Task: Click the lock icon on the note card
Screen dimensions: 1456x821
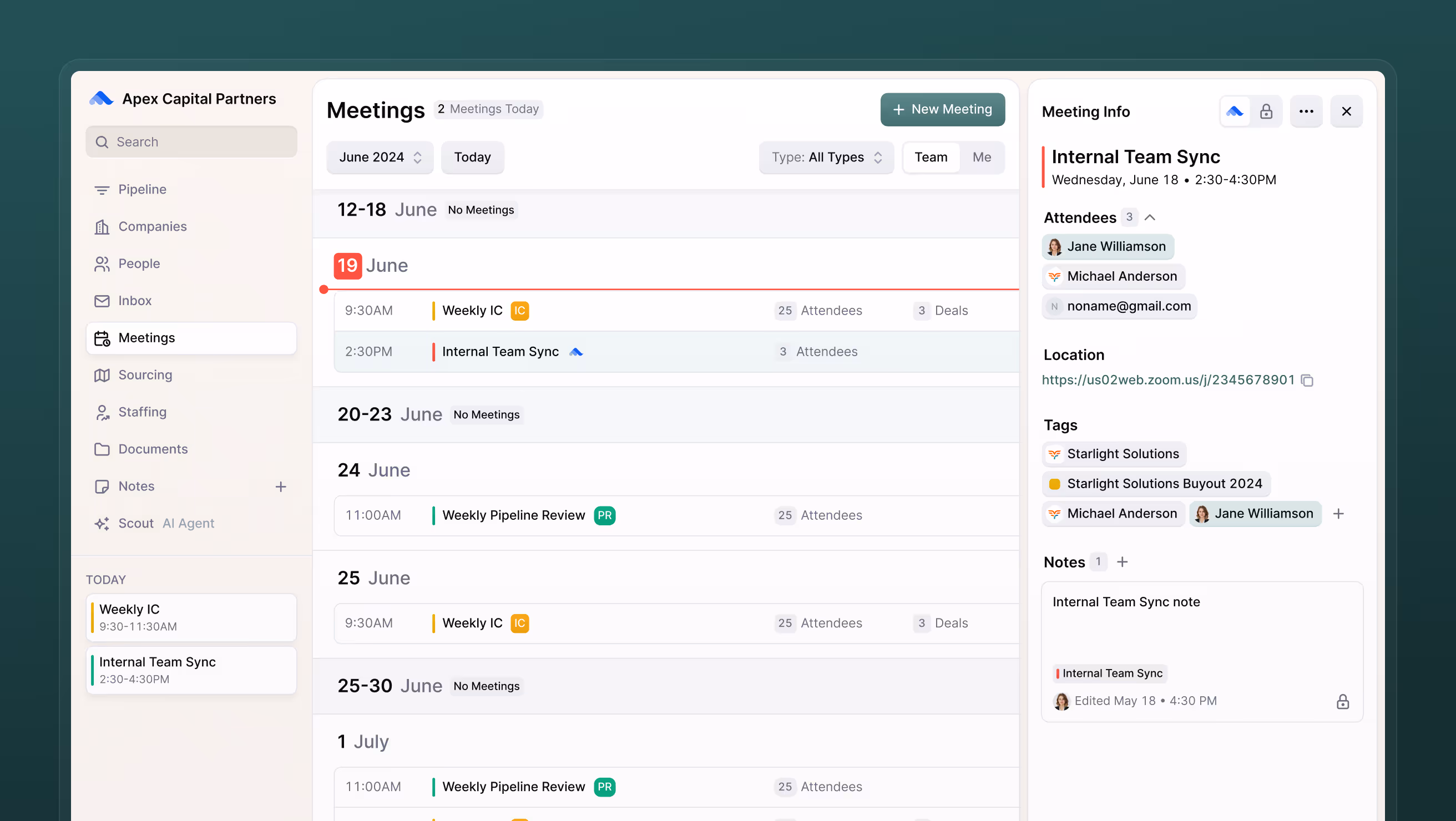Action: [1343, 702]
